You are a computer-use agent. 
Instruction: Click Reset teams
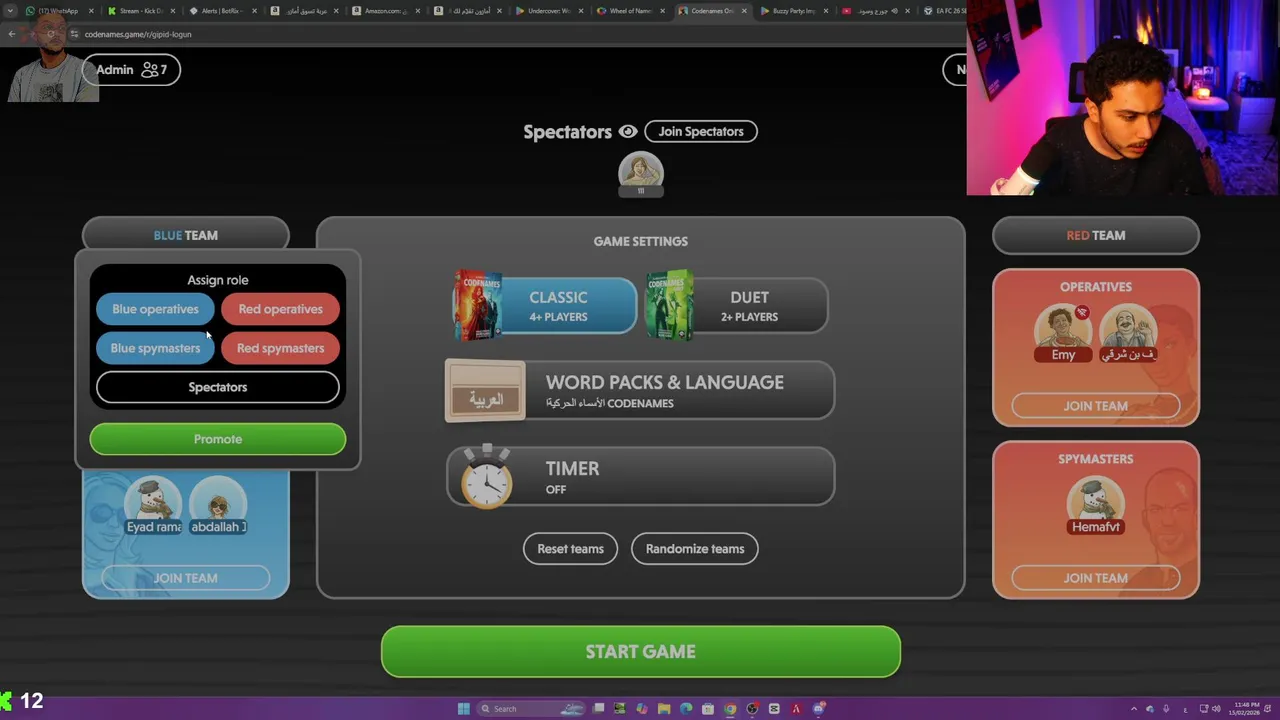pos(570,548)
